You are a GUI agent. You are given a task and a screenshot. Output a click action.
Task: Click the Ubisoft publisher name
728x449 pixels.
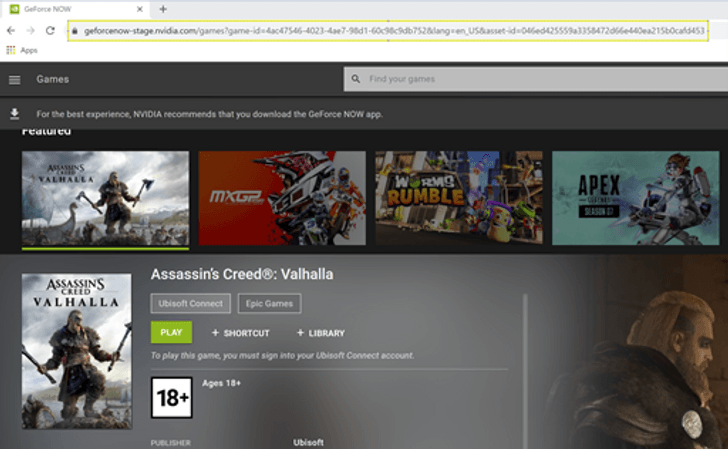308,442
